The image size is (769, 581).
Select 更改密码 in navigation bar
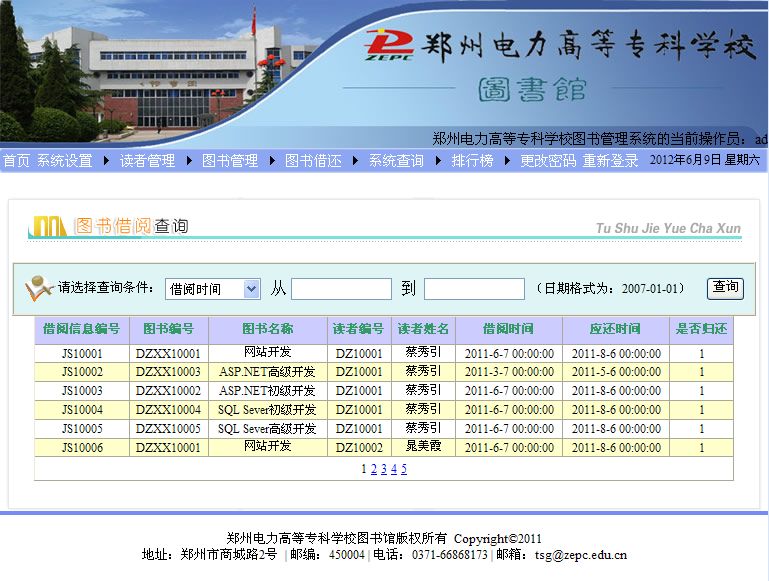click(548, 160)
